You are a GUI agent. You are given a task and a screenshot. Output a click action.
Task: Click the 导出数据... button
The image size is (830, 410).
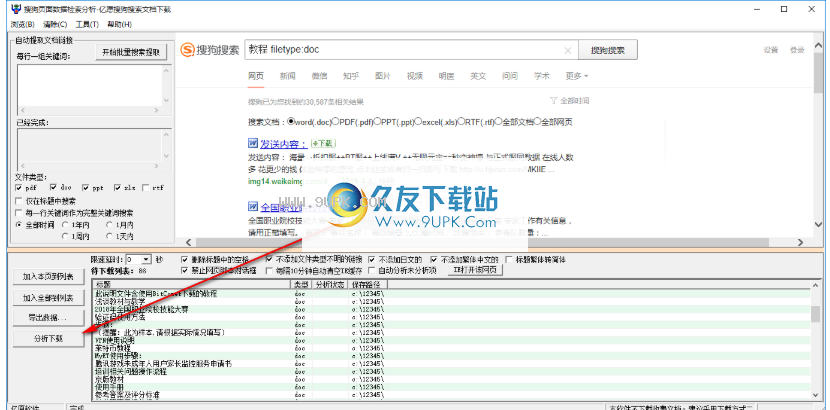(x=48, y=318)
